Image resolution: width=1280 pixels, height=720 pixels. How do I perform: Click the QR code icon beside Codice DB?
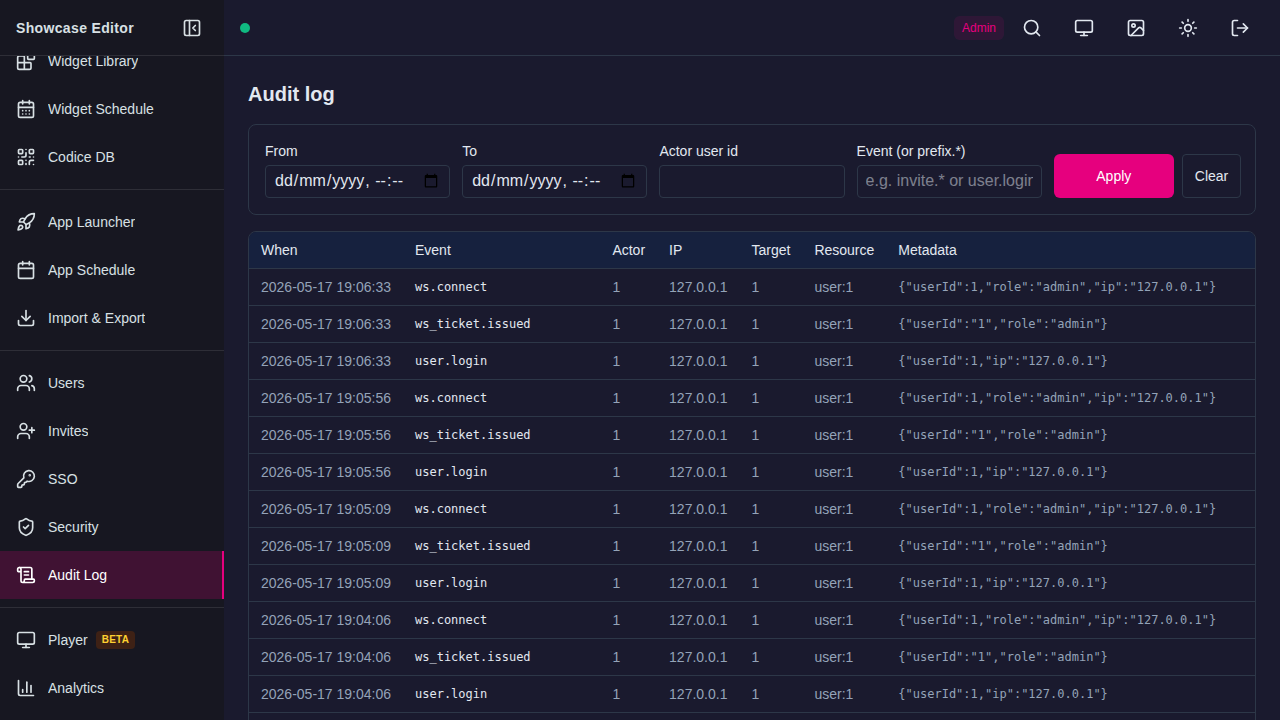(26, 157)
